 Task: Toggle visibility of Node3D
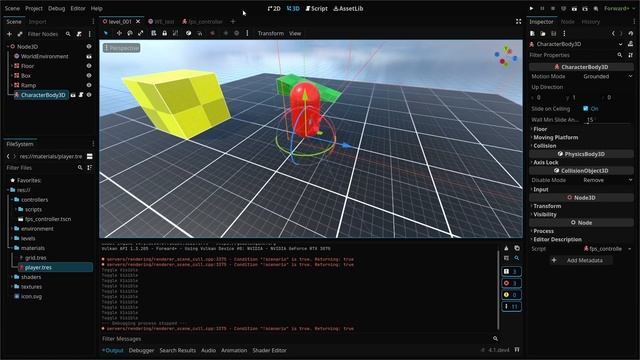click(x=89, y=47)
